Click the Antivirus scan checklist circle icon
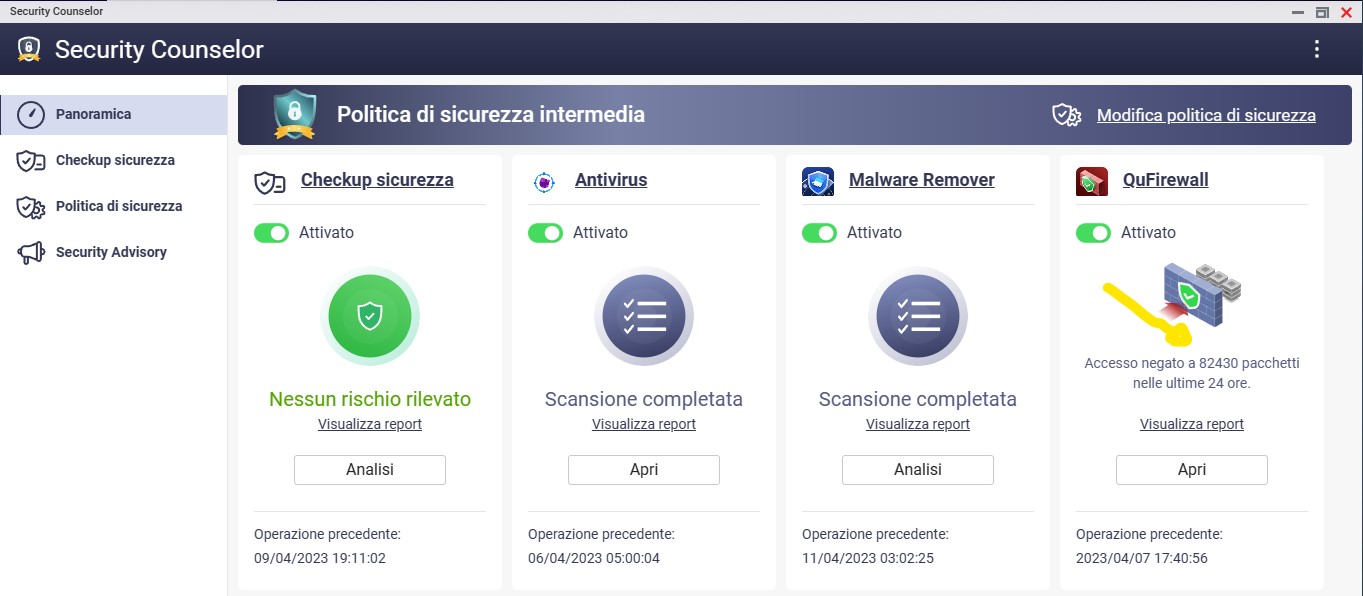The height and width of the screenshot is (596, 1363). click(644, 317)
